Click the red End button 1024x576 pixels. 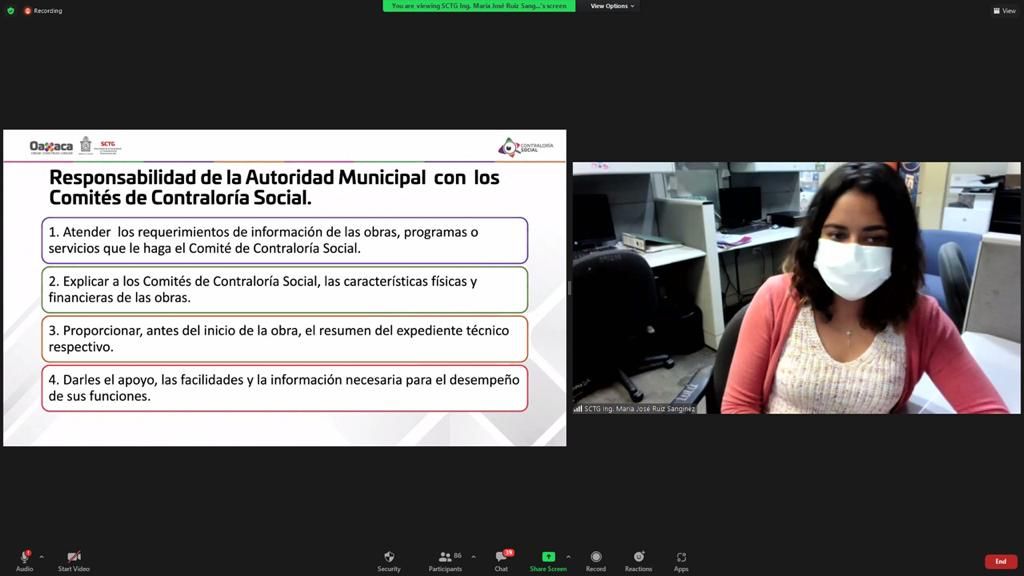pos(1001,561)
